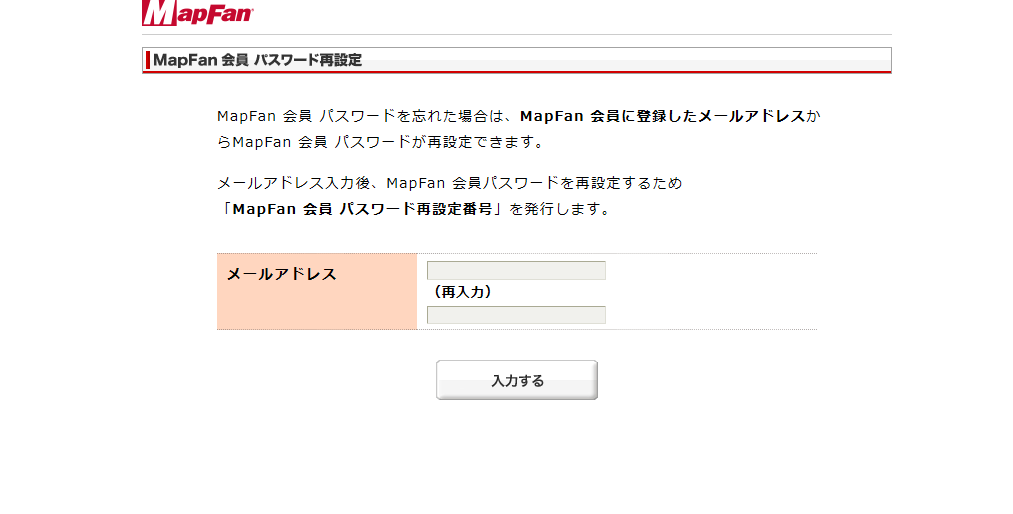Click the red marker beside the page heading
Image resolution: width=1013 pixels, height=514 pixels.
click(x=148, y=60)
